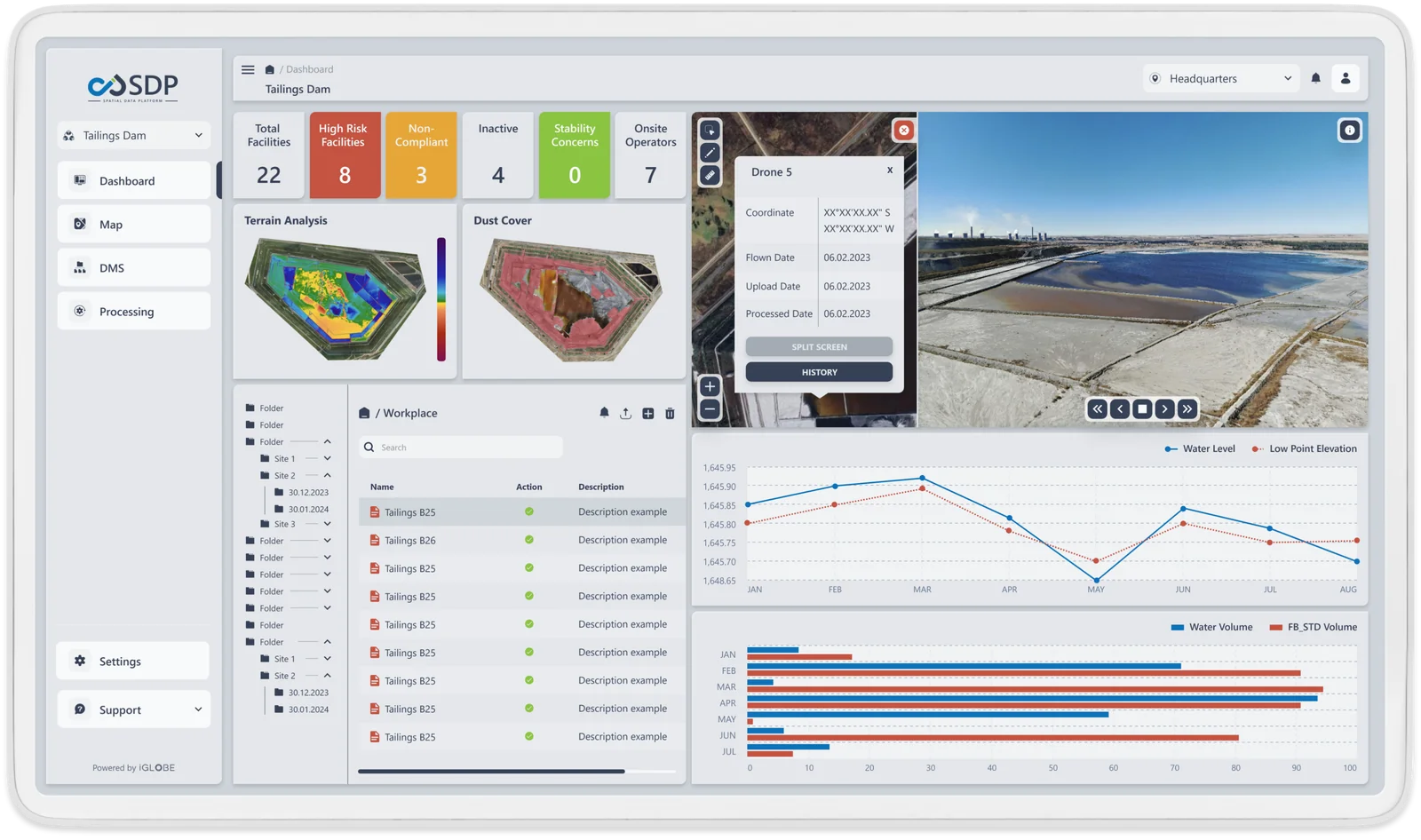
Task: Open notifications bell in top bar
Action: [1315, 78]
